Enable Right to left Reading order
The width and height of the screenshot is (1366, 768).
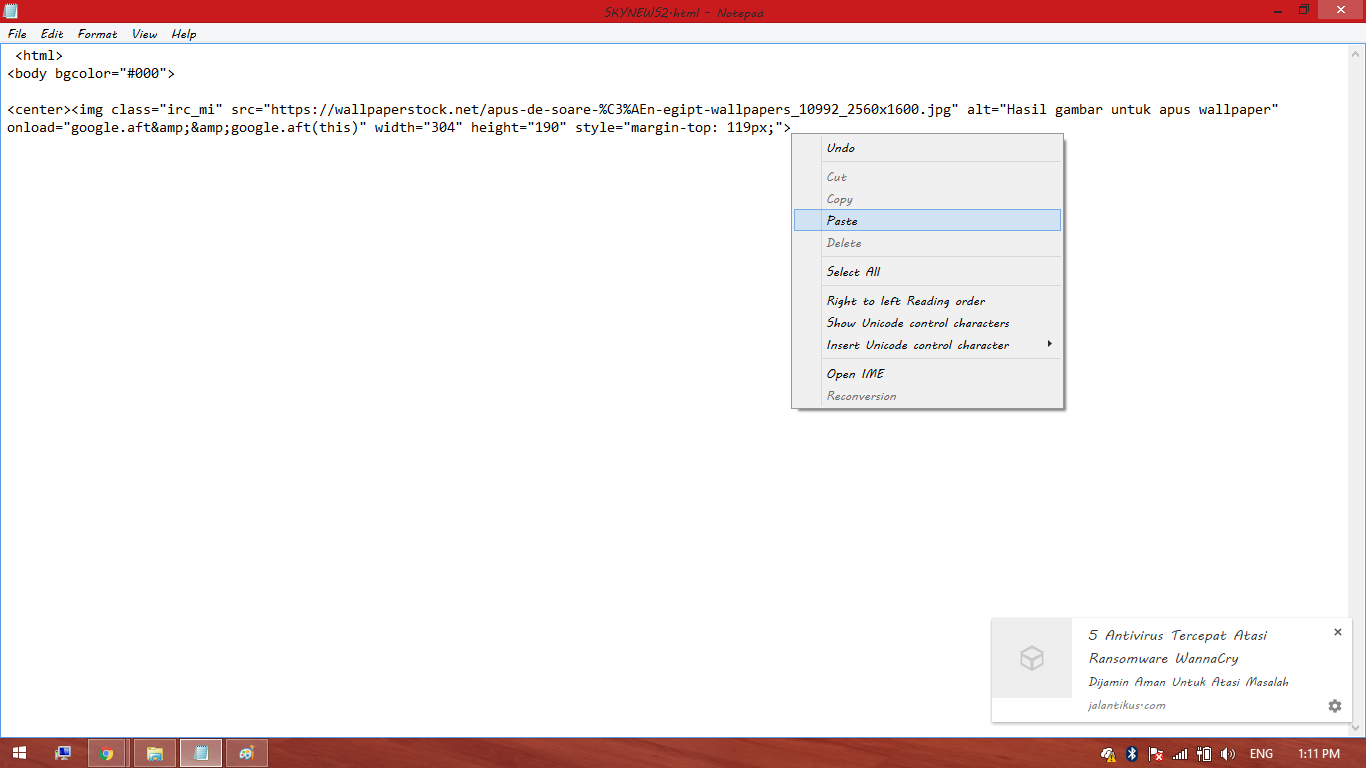904,301
